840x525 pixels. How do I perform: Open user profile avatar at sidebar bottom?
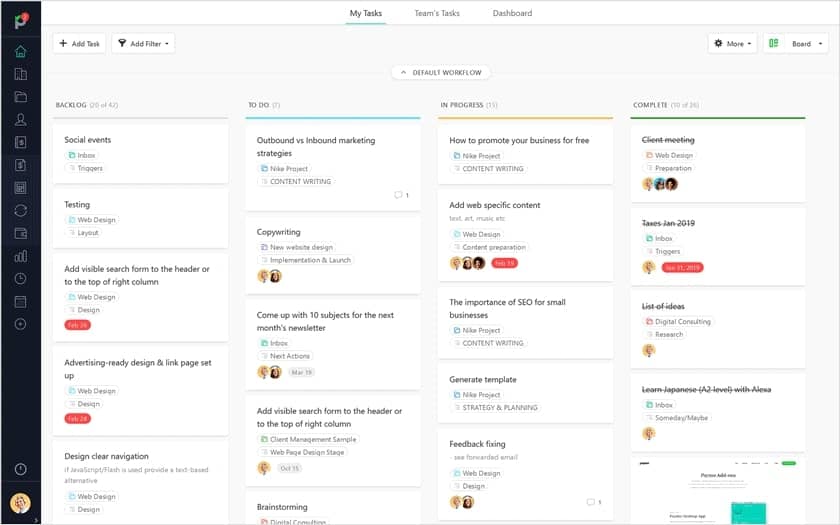pyautogui.click(x=20, y=503)
